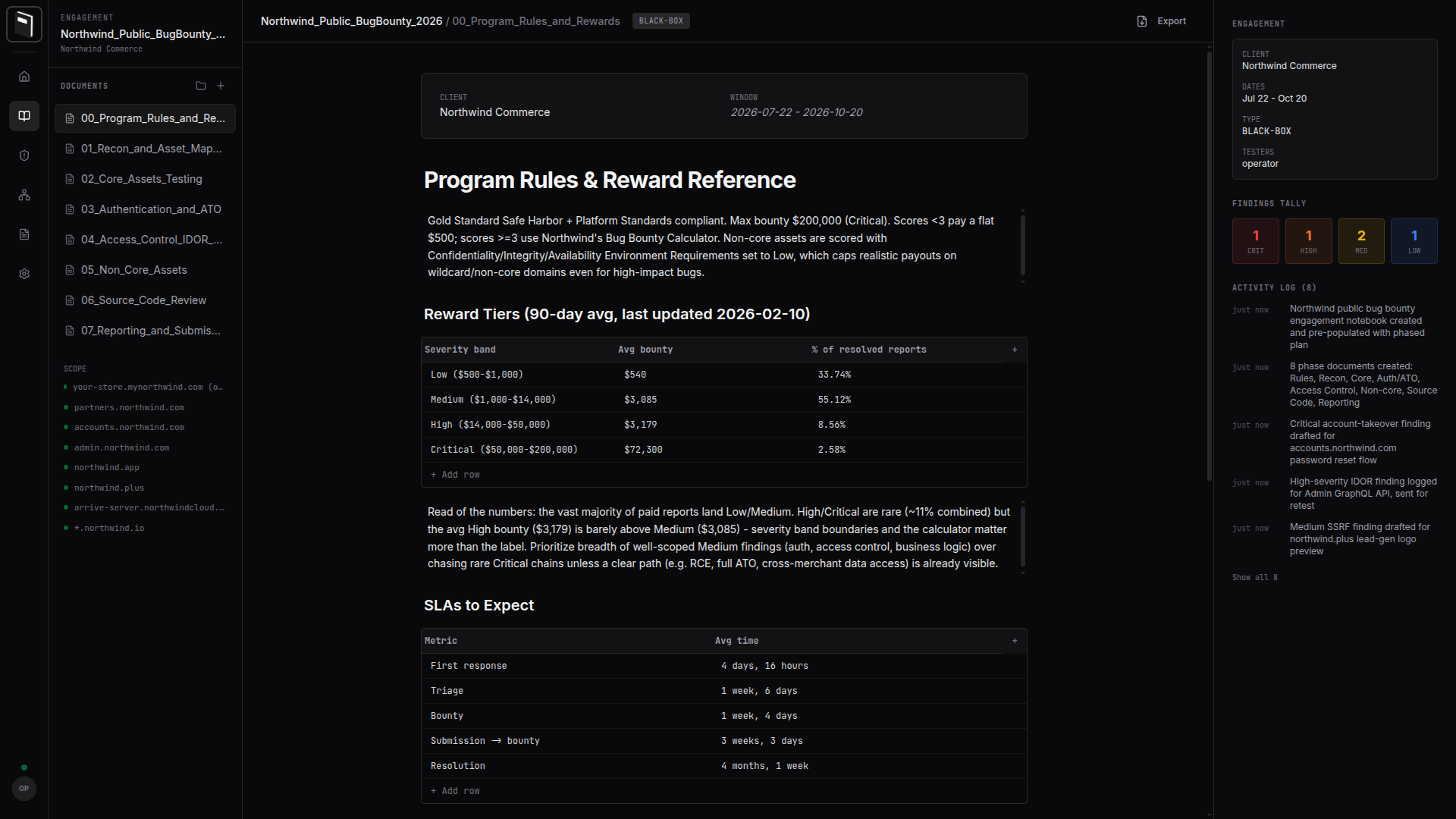Select scope item arrive-server.northwindcloud
This screenshot has height=819, width=1456.
click(144, 508)
